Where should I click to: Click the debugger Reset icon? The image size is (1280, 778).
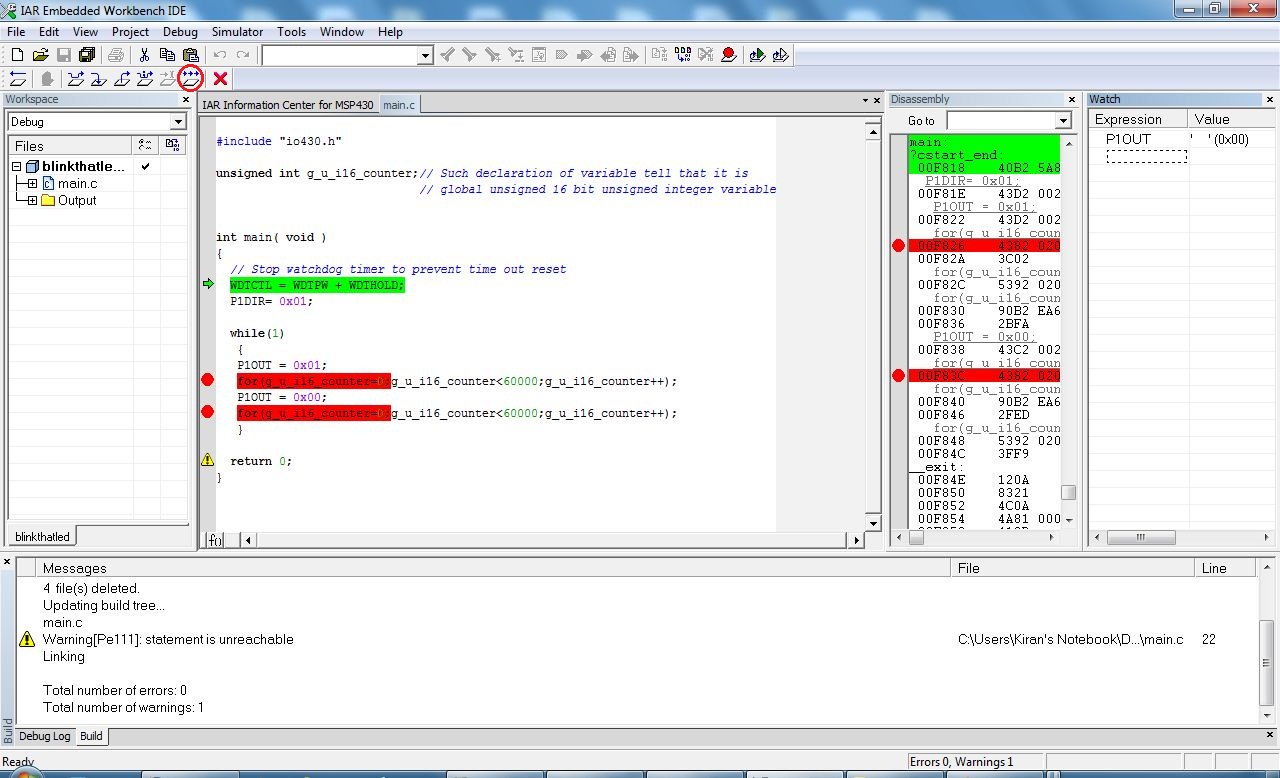(x=17, y=78)
